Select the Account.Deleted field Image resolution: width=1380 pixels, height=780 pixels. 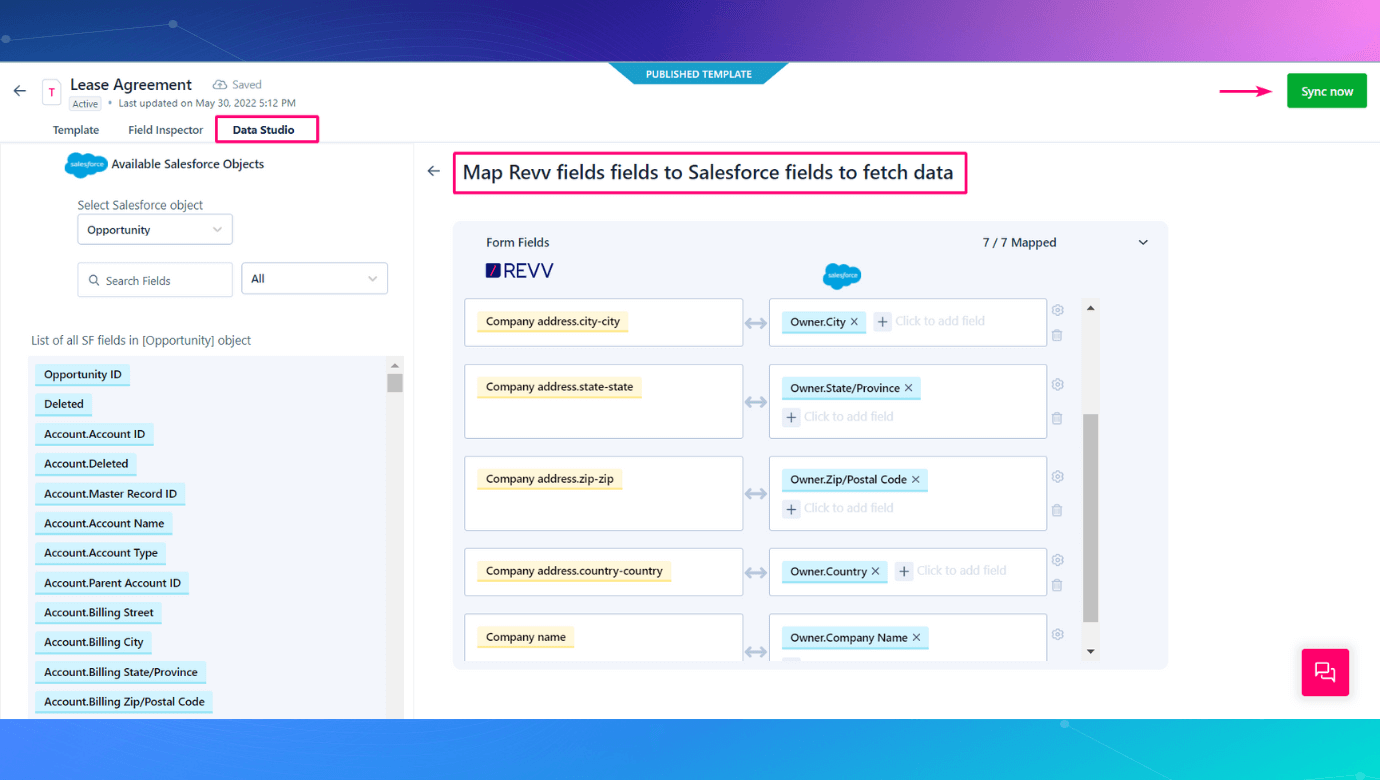(86, 464)
